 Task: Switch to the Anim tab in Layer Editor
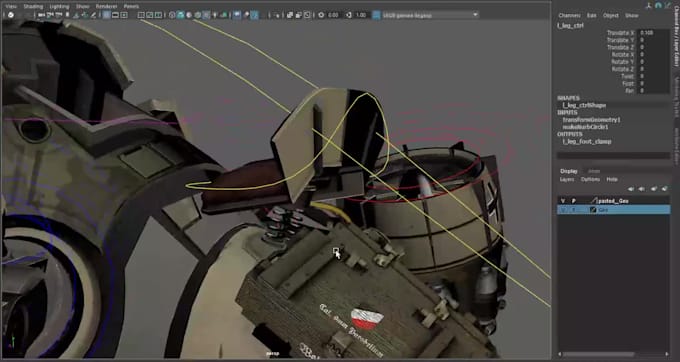coord(594,171)
